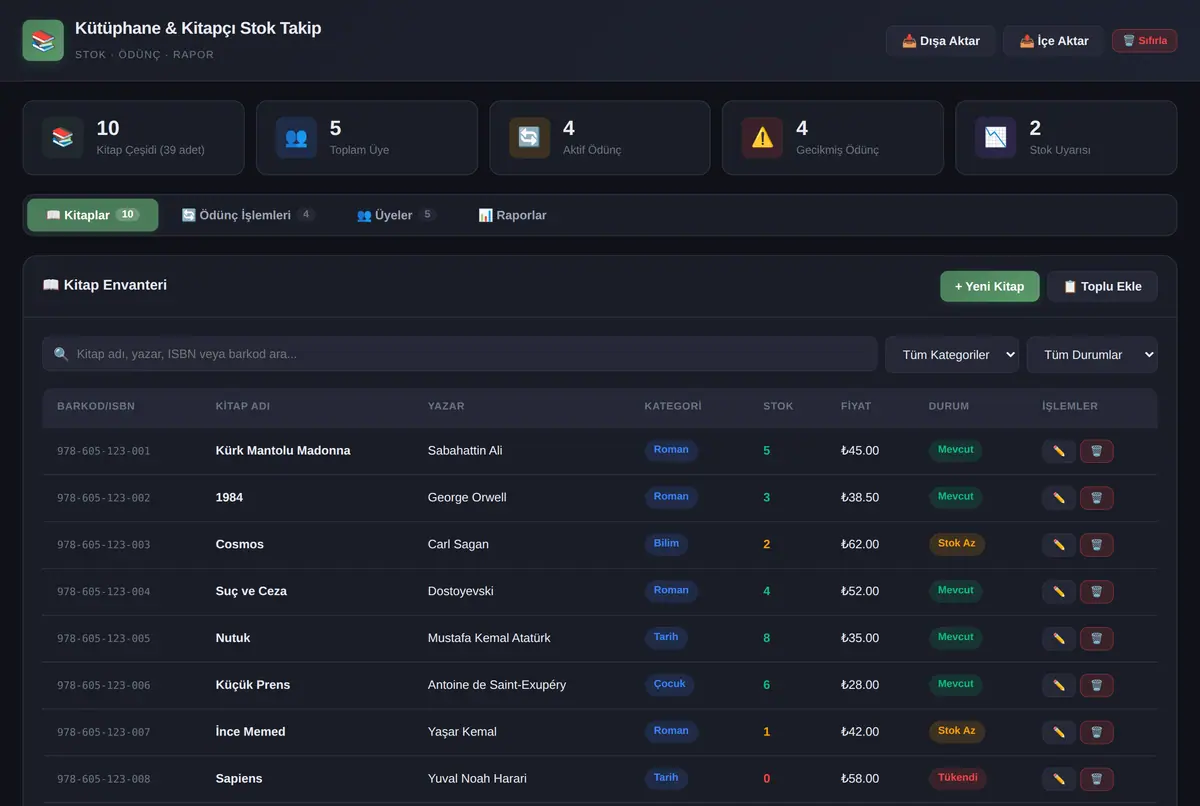Open the Tüm Durumlar status dropdown

pyautogui.click(x=1092, y=354)
